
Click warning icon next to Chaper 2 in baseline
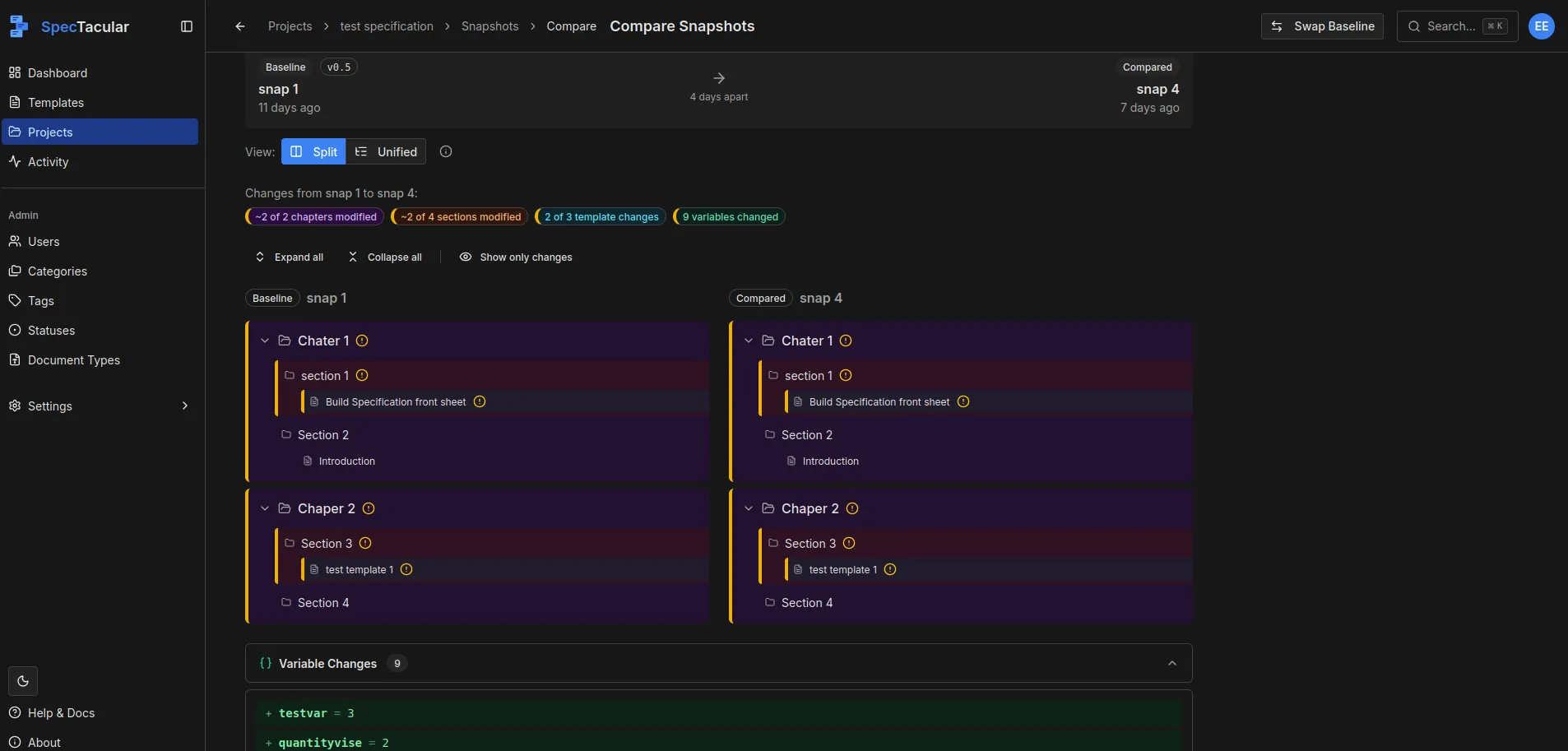click(x=369, y=508)
